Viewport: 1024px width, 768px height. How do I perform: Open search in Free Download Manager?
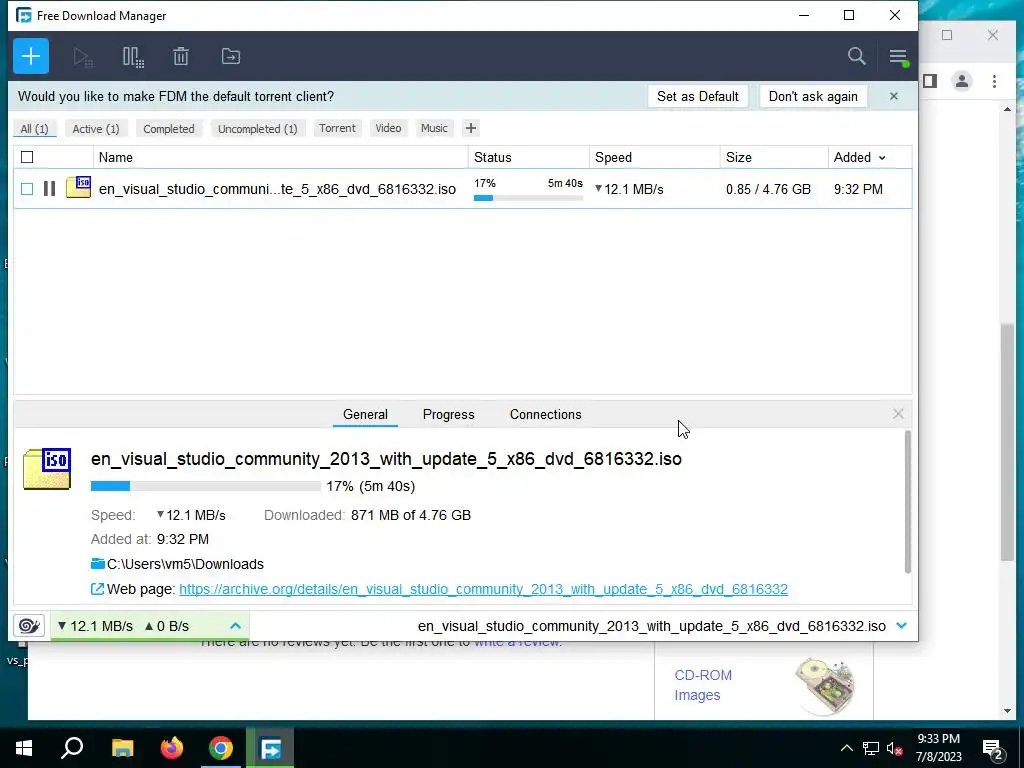point(856,56)
